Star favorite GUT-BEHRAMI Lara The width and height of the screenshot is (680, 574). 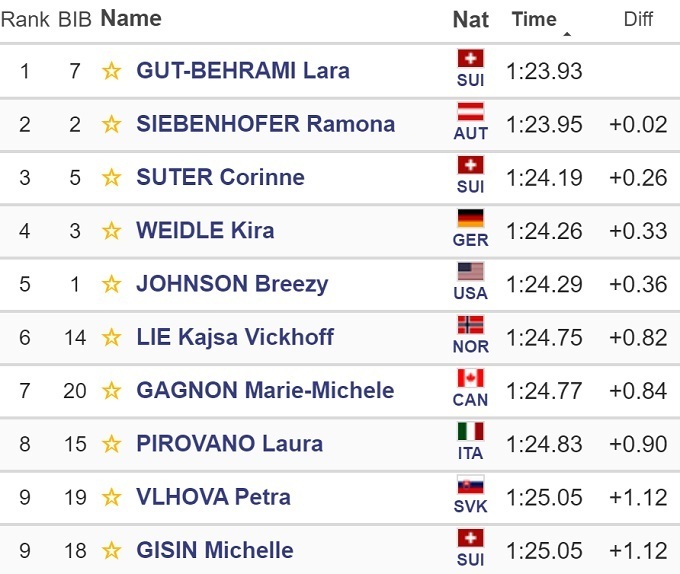[x=112, y=71]
